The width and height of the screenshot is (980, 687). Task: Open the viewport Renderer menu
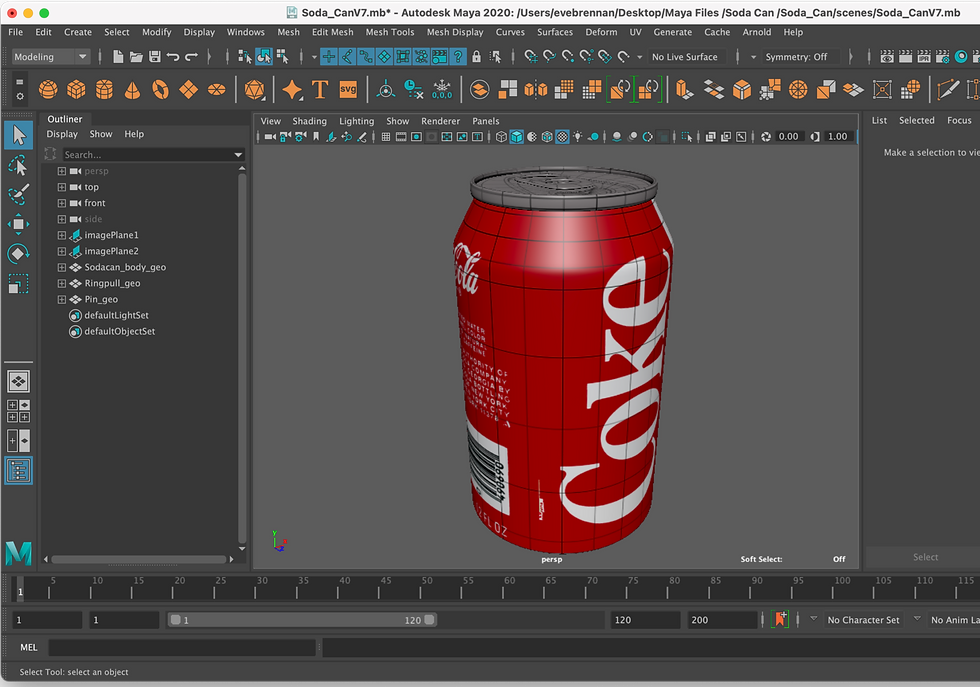coord(440,121)
